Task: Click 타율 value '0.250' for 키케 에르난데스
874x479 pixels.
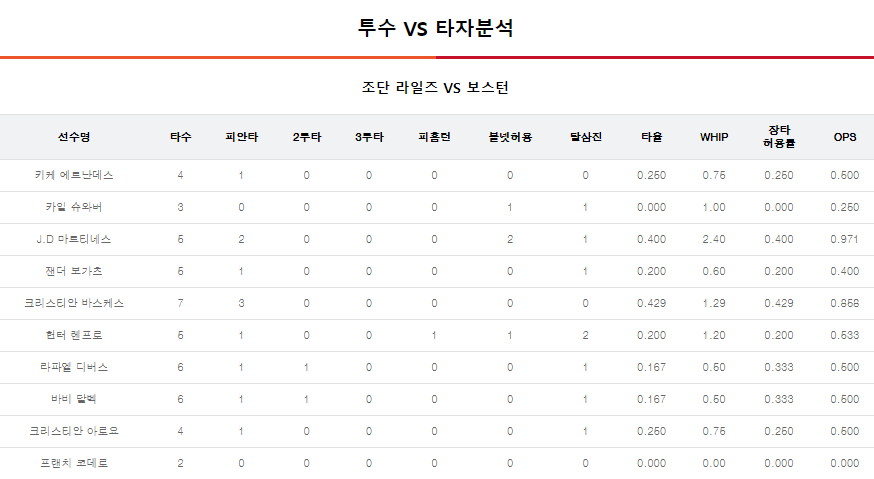Action: 652,175
